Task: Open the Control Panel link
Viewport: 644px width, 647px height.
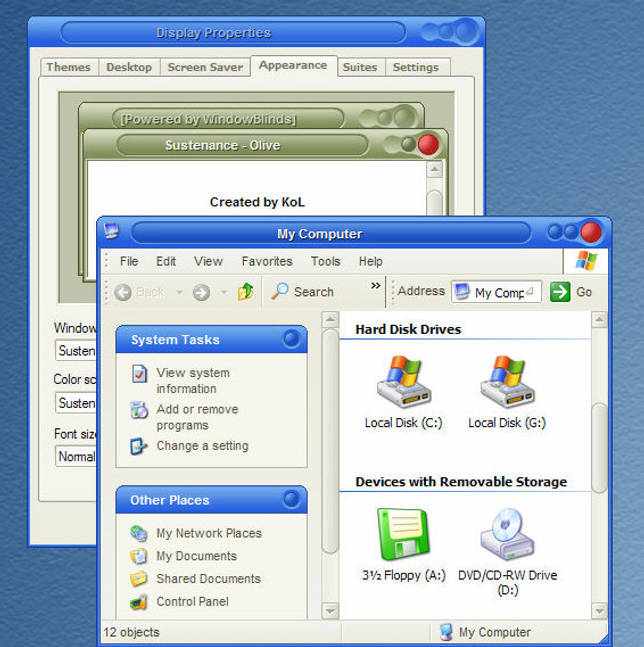Action: (x=192, y=602)
